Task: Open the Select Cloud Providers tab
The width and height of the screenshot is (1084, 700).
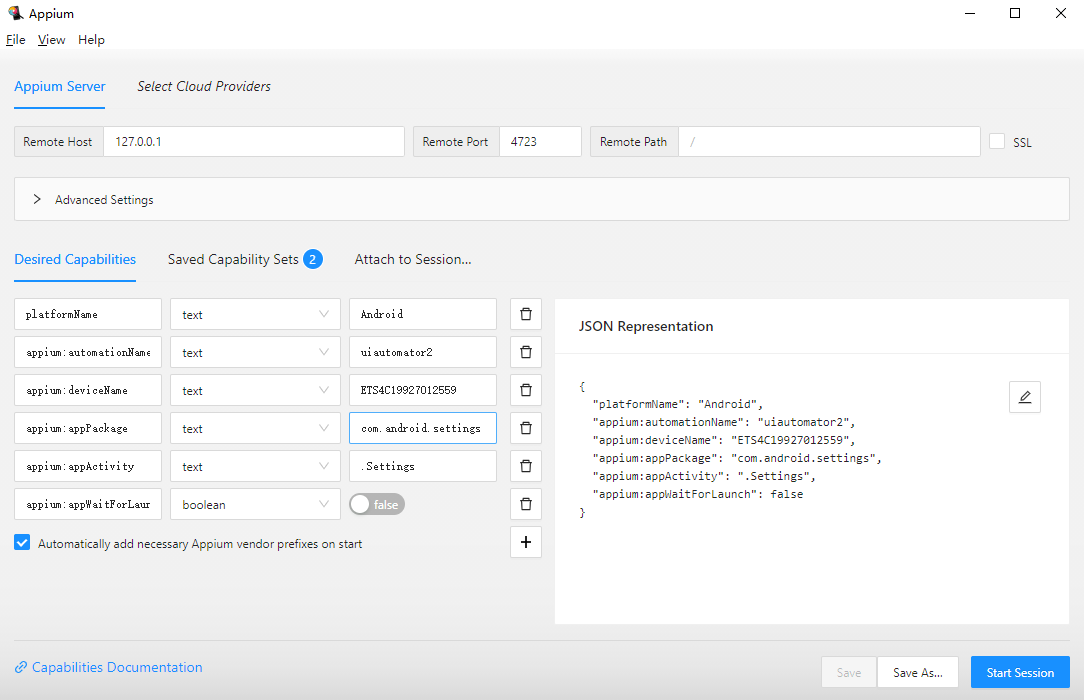Action: [204, 86]
